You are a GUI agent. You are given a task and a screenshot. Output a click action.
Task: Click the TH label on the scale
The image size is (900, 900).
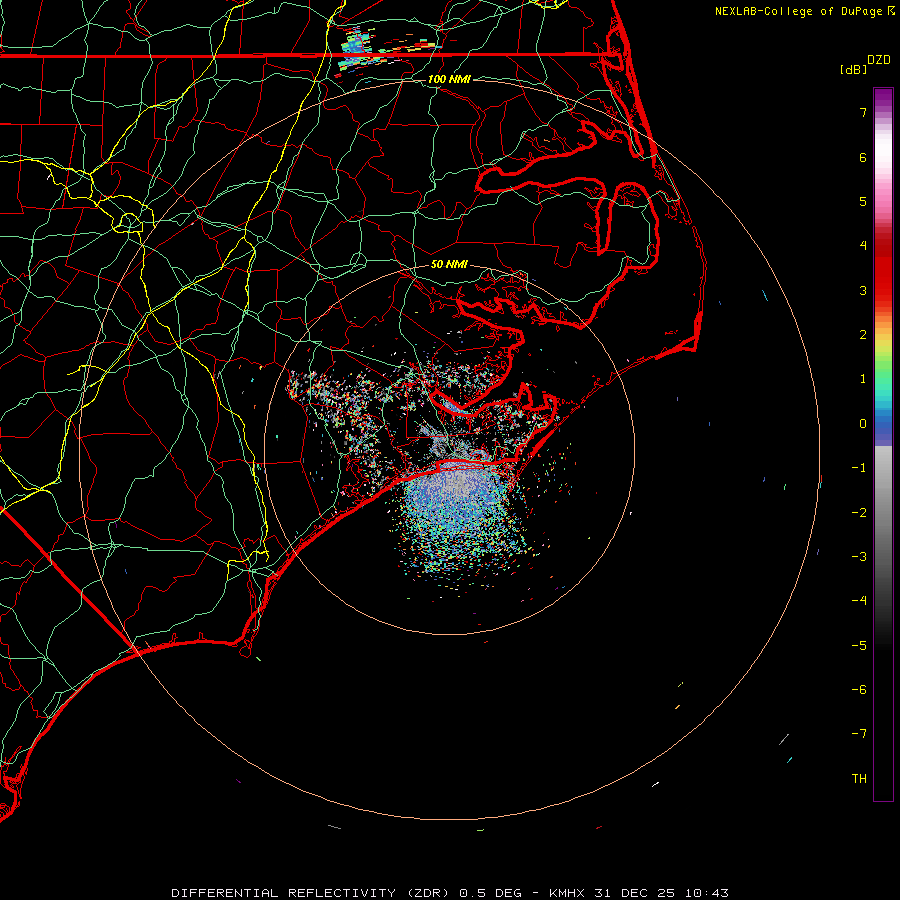(x=859, y=778)
